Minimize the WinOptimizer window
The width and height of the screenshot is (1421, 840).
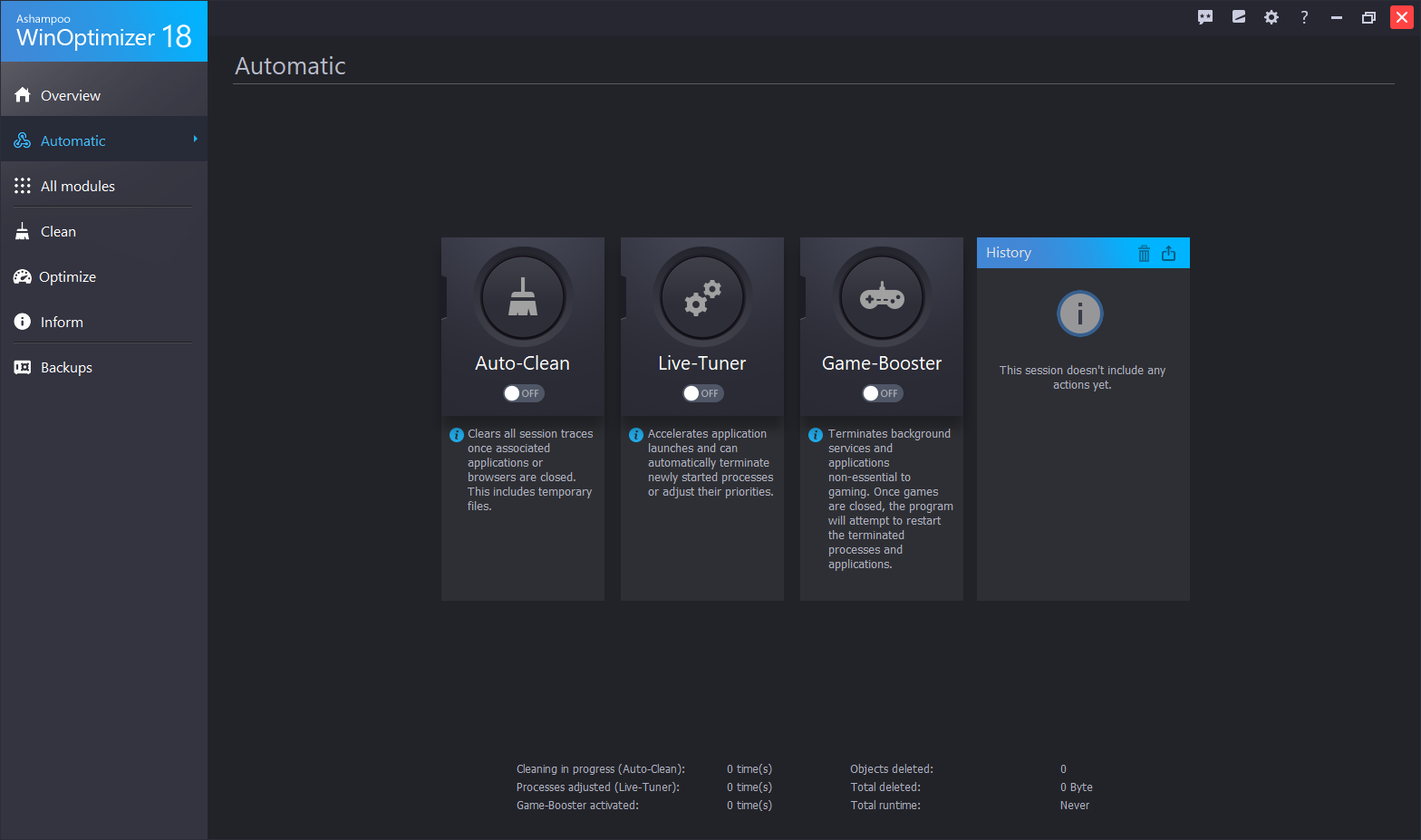(1337, 17)
